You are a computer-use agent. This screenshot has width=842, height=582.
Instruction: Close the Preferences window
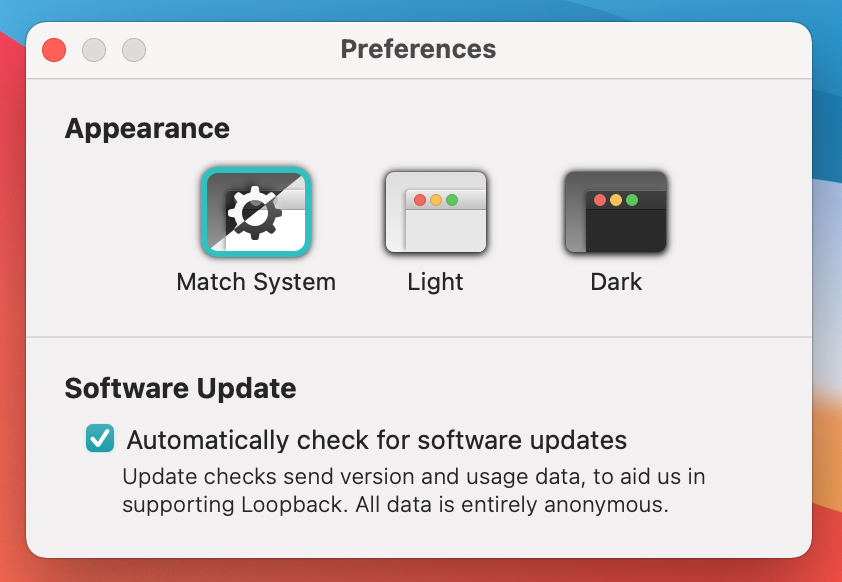click(x=54, y=50)
